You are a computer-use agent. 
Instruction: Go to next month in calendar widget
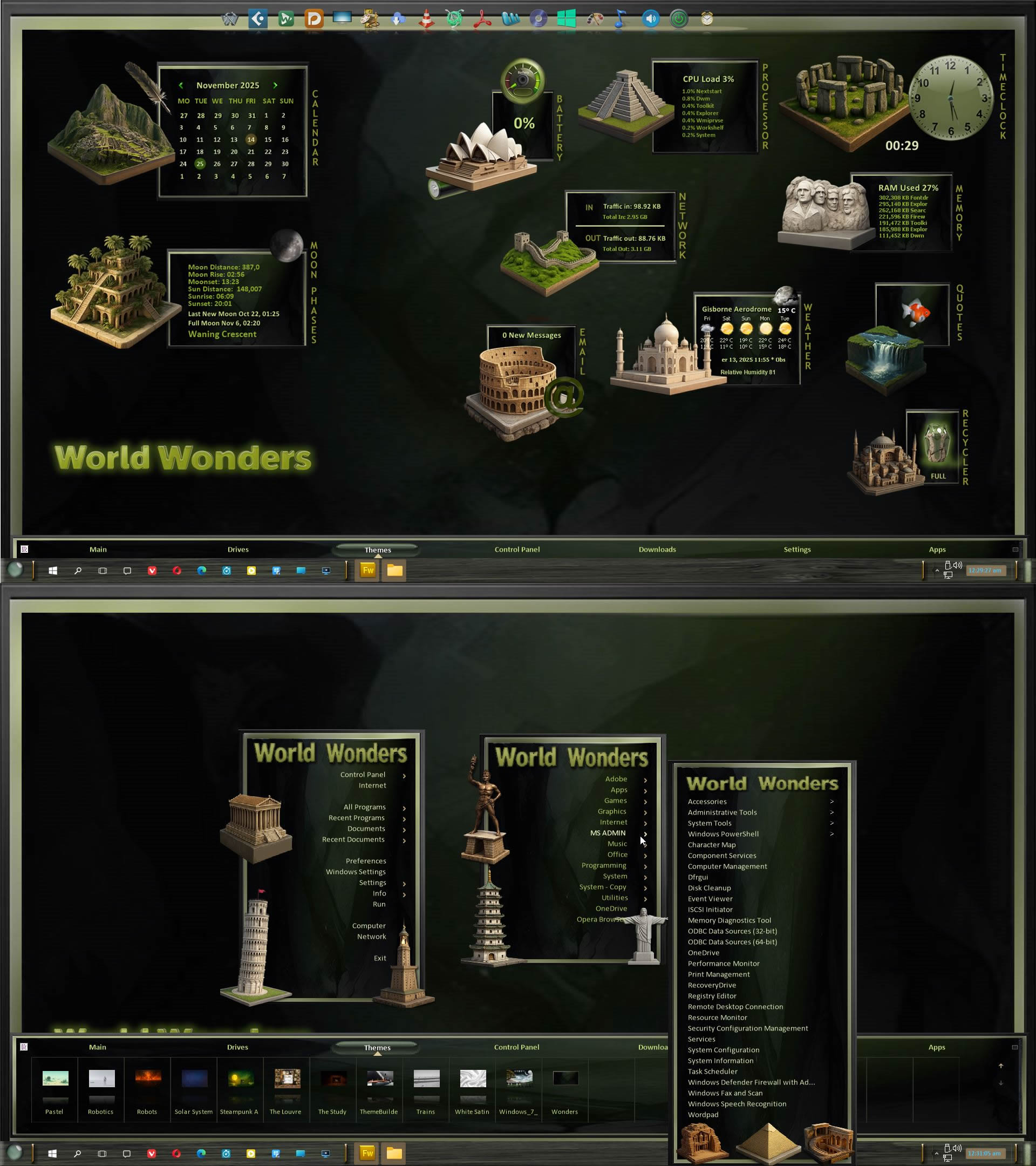pyautogui.click(x=275, y=85)
